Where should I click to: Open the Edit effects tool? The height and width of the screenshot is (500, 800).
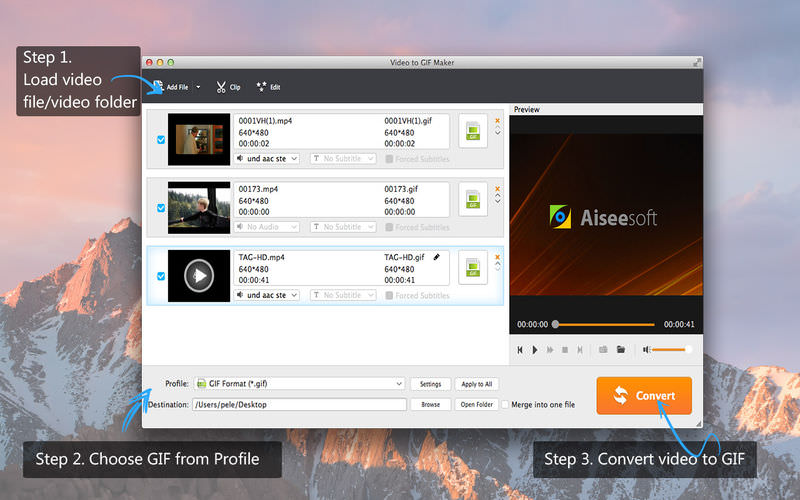pyautogui.click(x=268, y=87)
